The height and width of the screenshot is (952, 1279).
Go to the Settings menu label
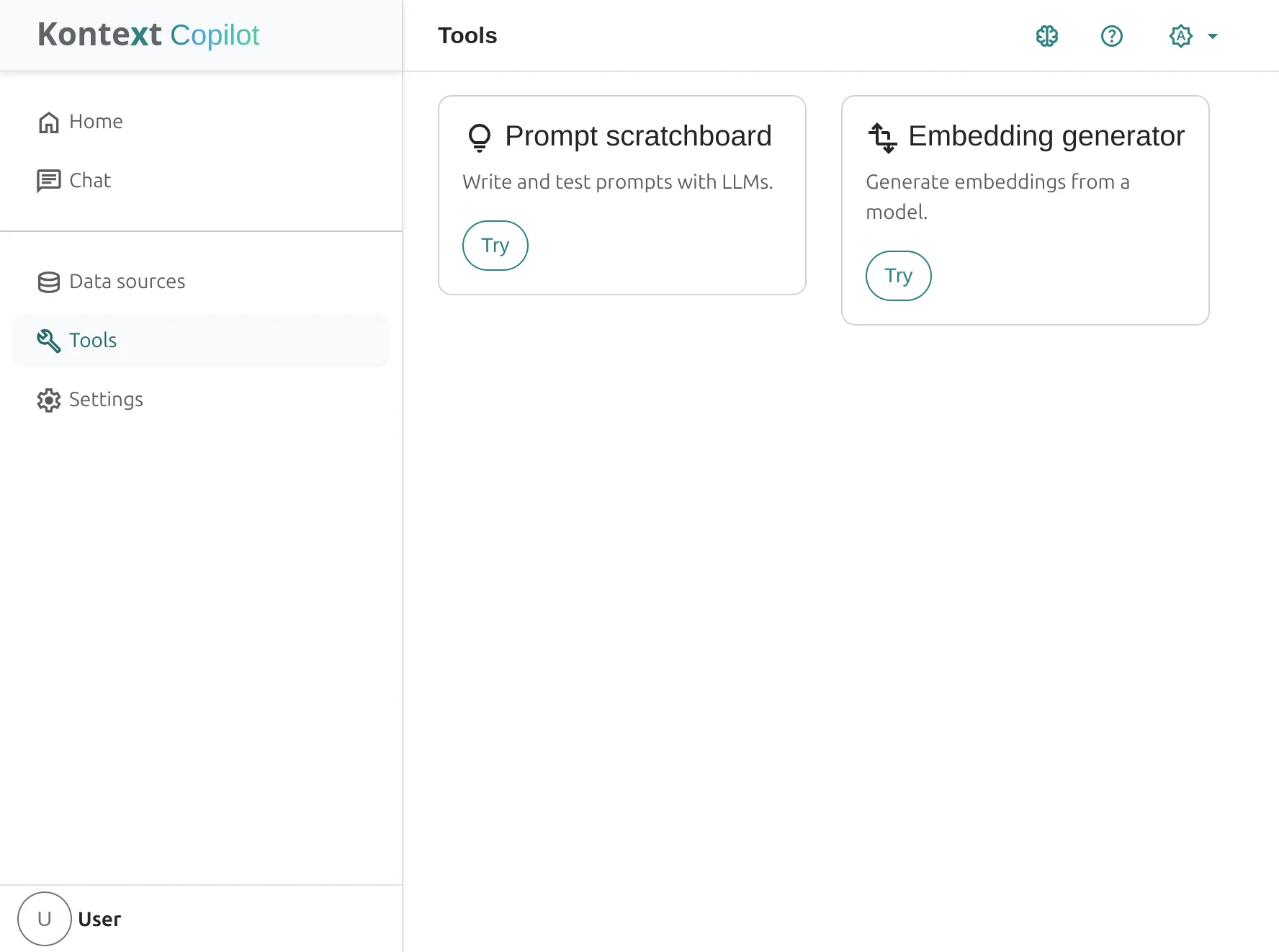tap(106, 400)
